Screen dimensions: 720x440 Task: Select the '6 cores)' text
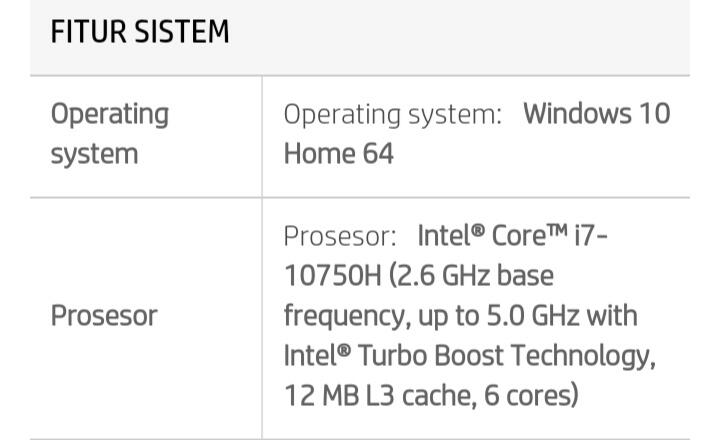(x=531, y=396)
